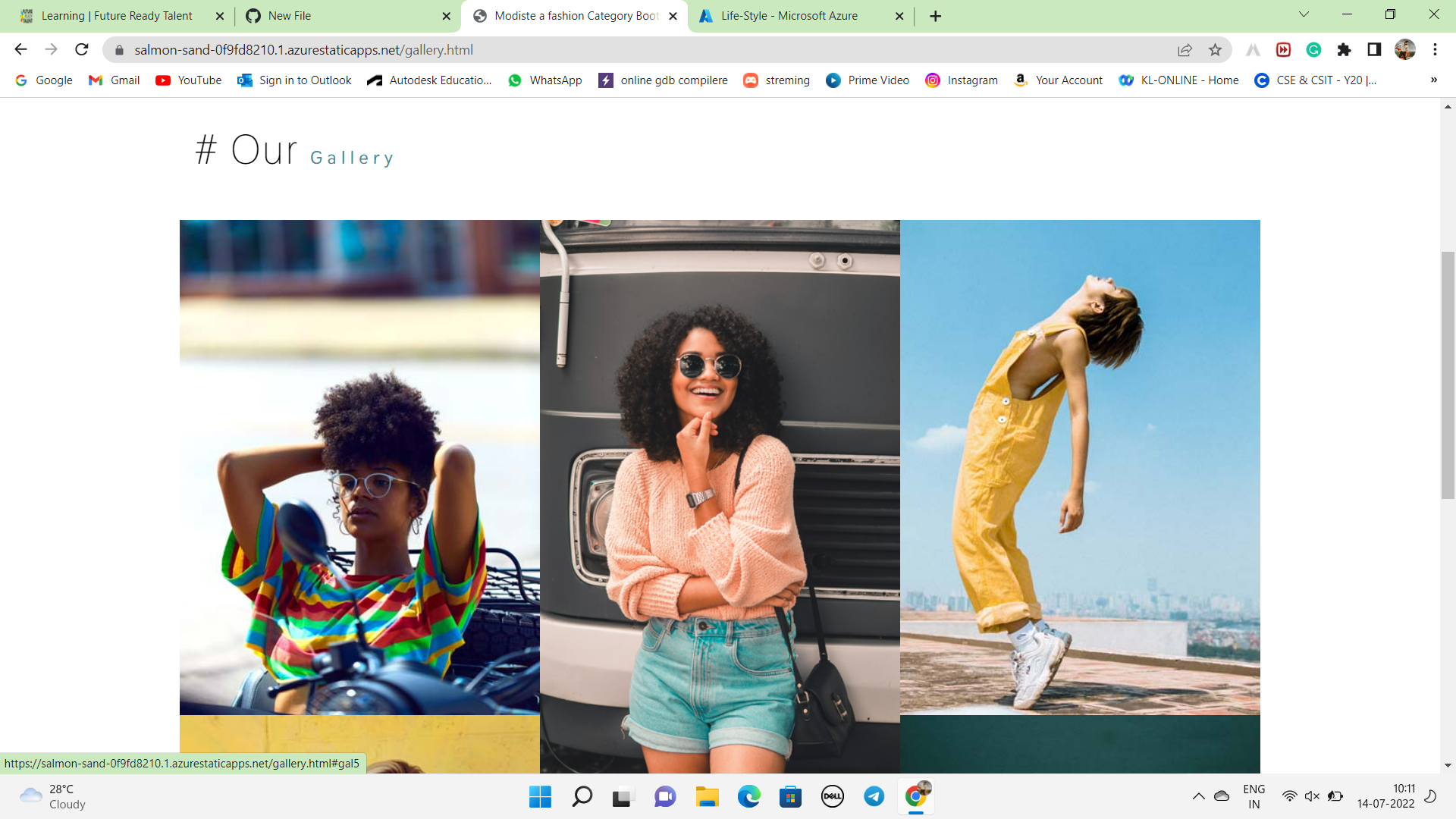Close the Modiste fashion tab

(673, 16)
